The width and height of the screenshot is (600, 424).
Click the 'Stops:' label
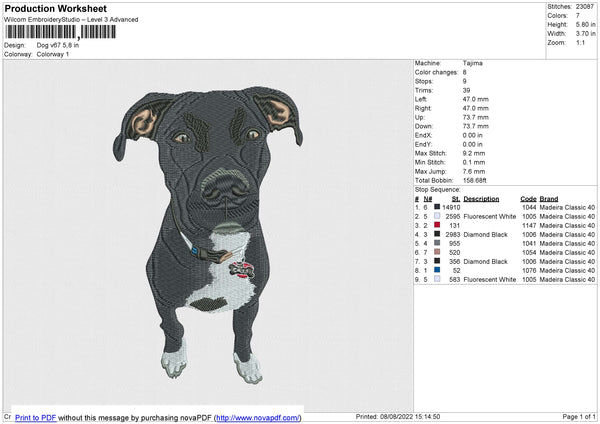click(424, 81)
